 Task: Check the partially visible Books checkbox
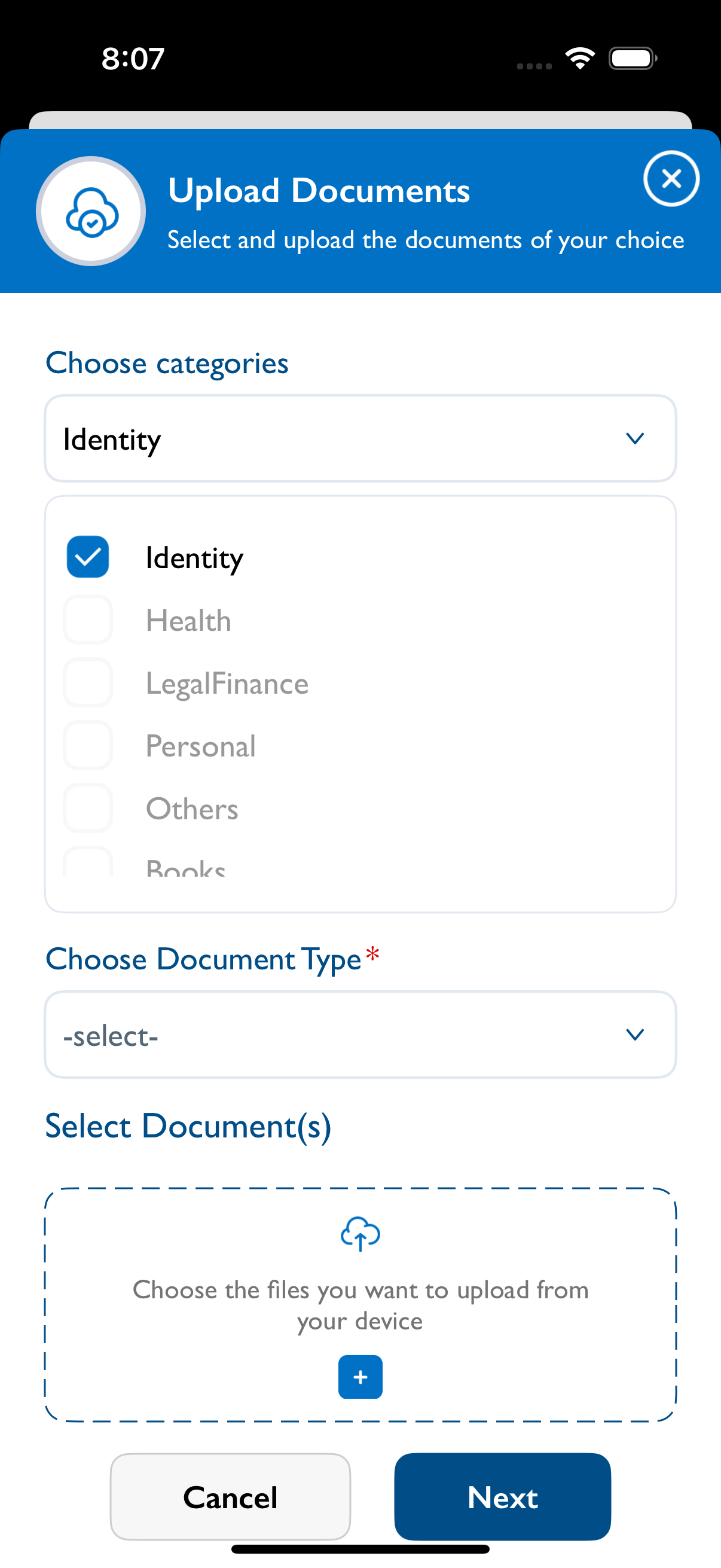click(x=88, y=862)
